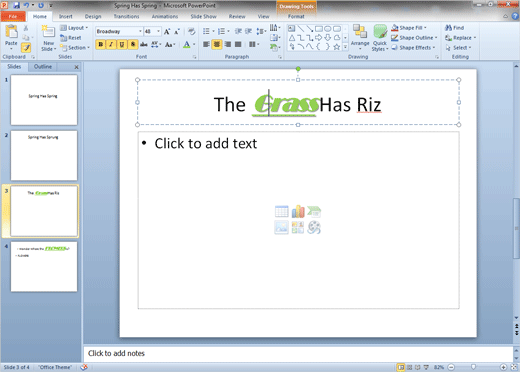
Task: Close the slides pane with X
Action: click(x=76, y=67)
